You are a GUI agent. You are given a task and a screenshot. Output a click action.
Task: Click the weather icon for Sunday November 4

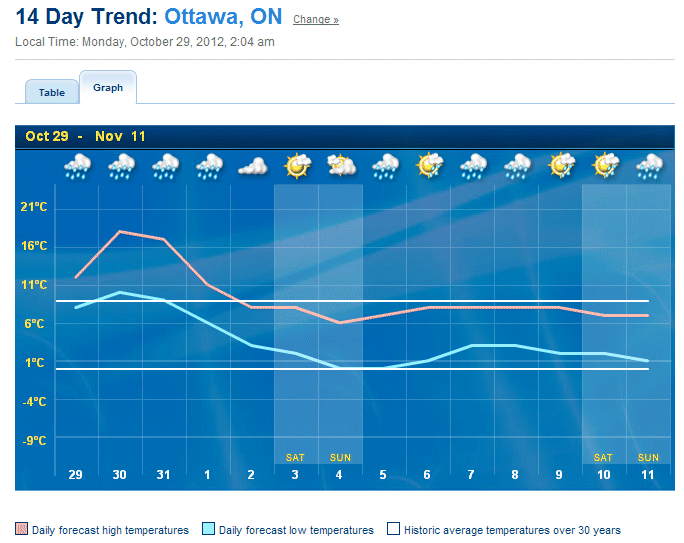pos(341,165)
